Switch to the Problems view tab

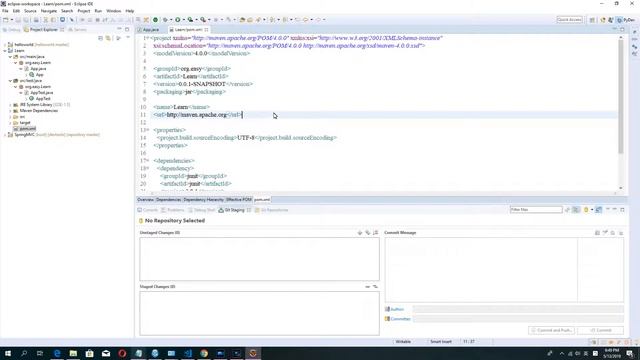click(x=173, y=210)
